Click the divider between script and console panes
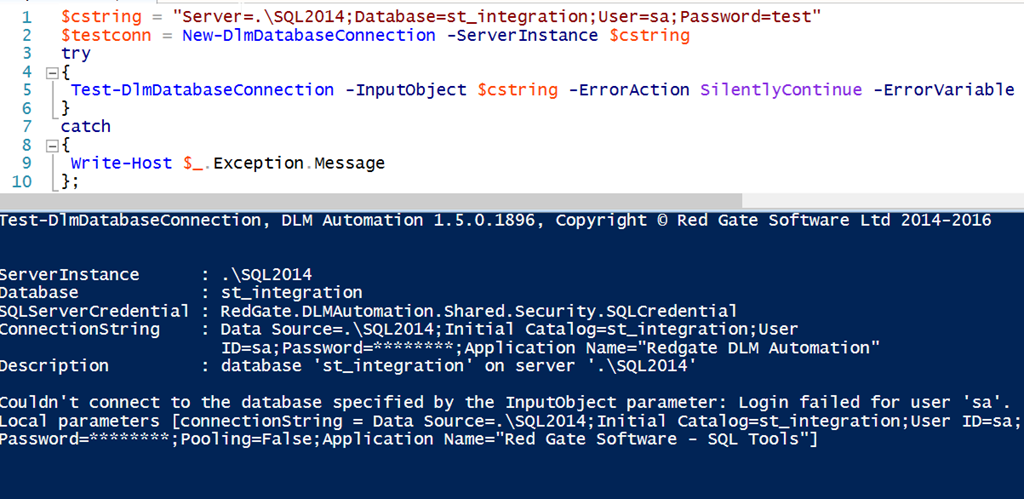 tap(512, 202)
